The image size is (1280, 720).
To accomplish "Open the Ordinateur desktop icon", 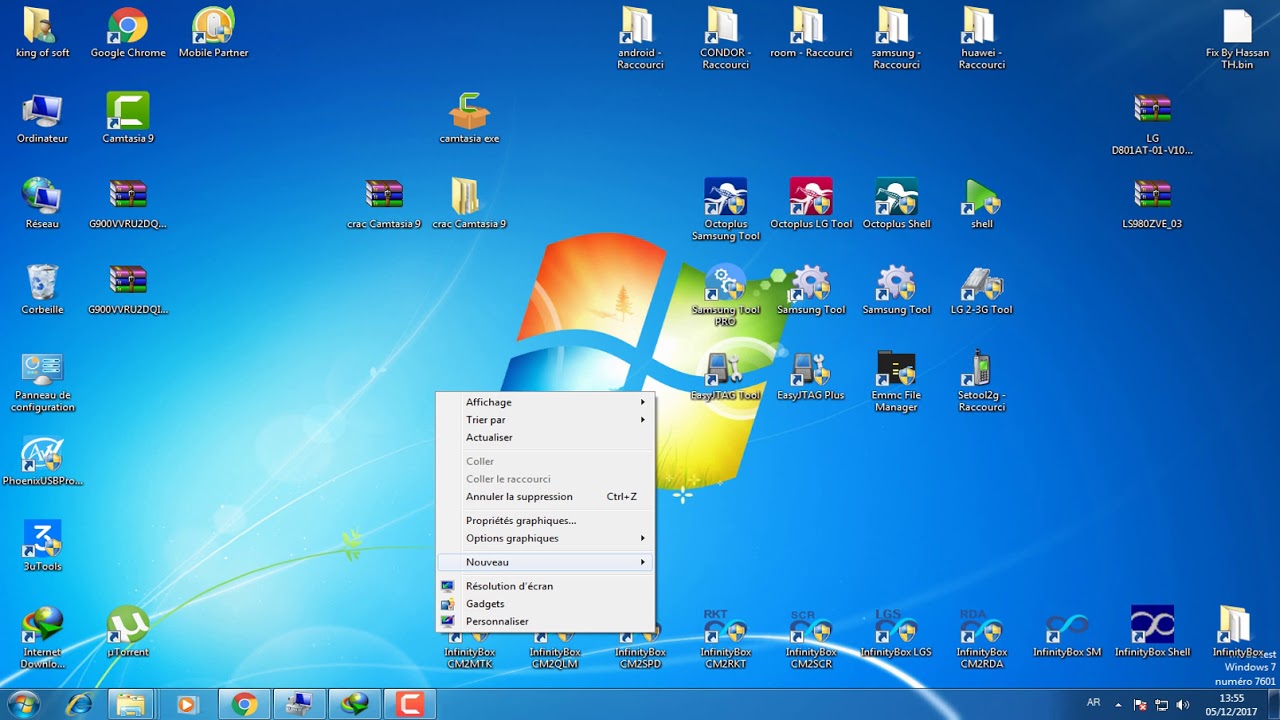I will (x=42, y=118).
